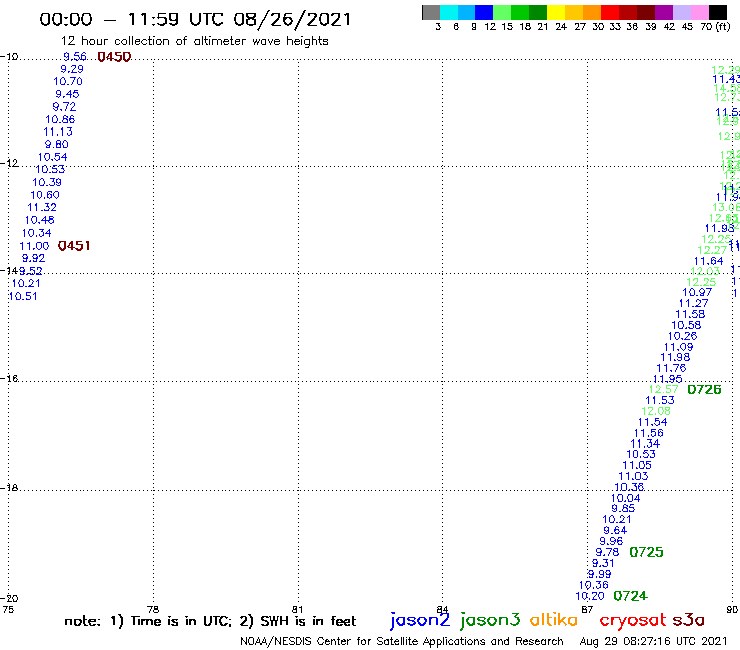The width and height of the screenshot is (740, 650).
Task: Click the wave height value '11.34'
Action: pyautogui.click(x=645, y=444)
